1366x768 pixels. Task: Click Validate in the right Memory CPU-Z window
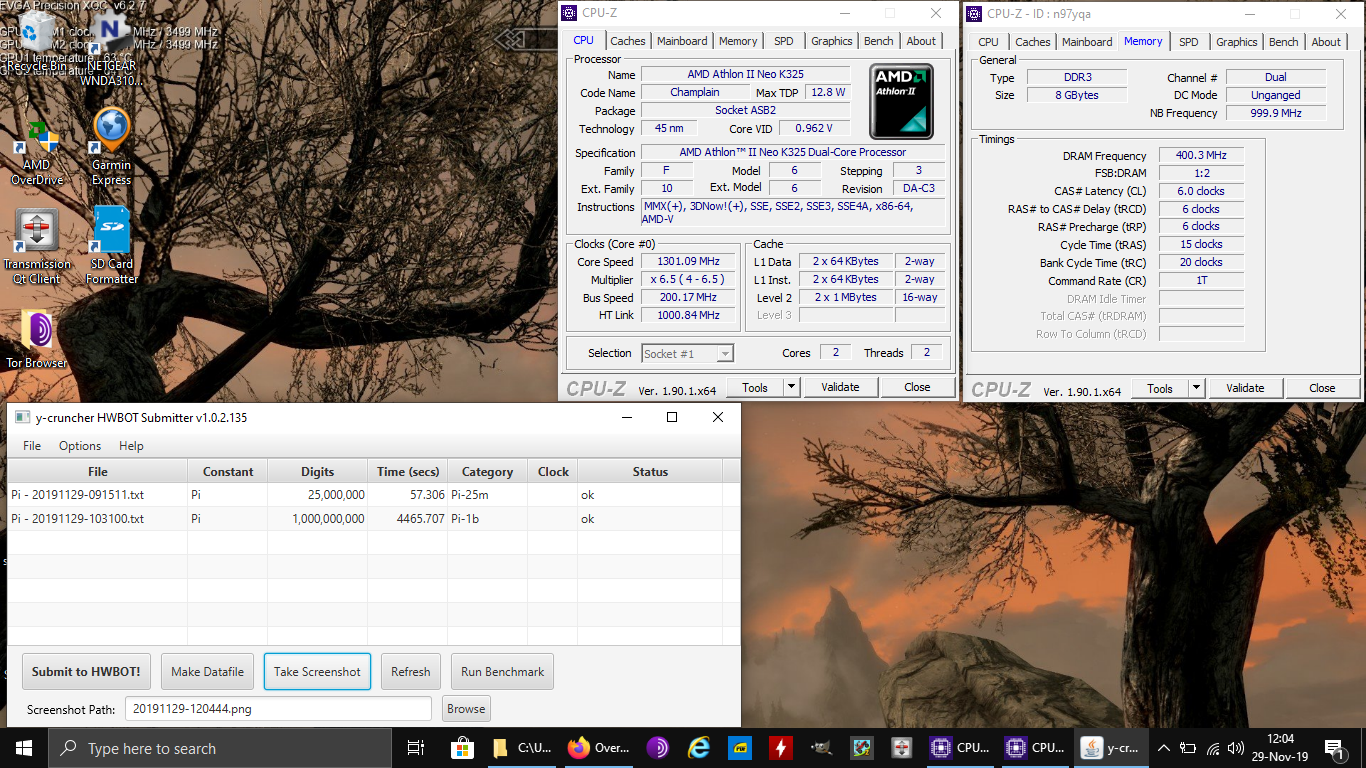tap(1245, 388)
